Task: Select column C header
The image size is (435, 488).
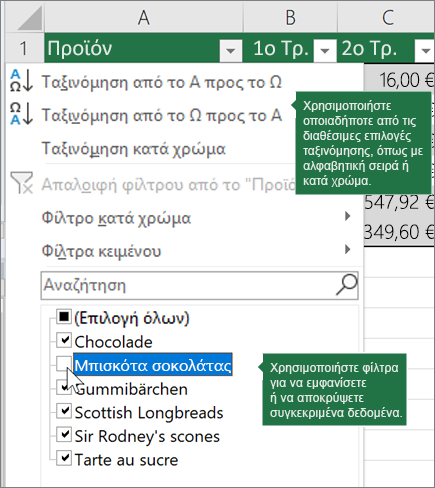Action: [x=387, y=17]
